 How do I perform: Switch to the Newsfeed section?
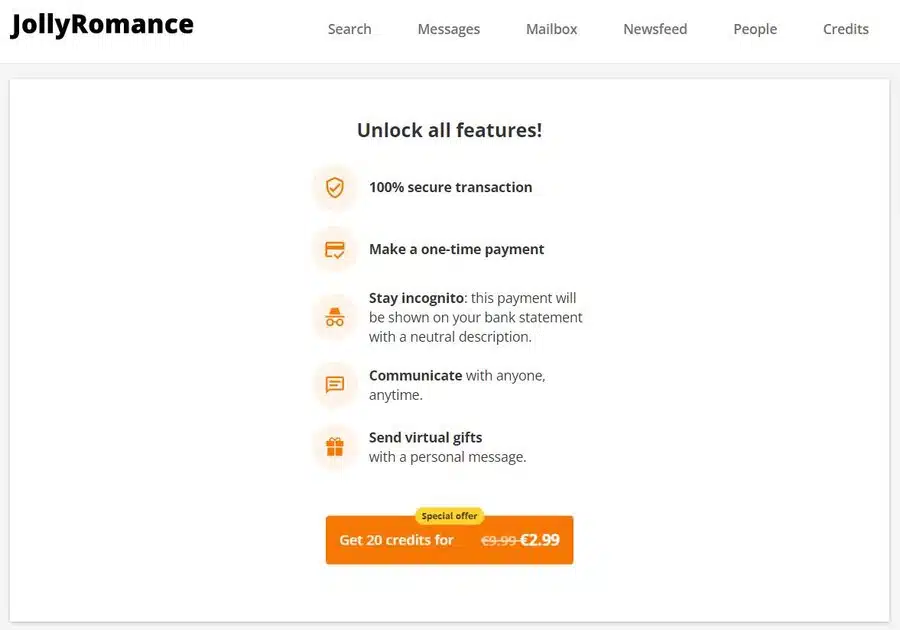655,29
